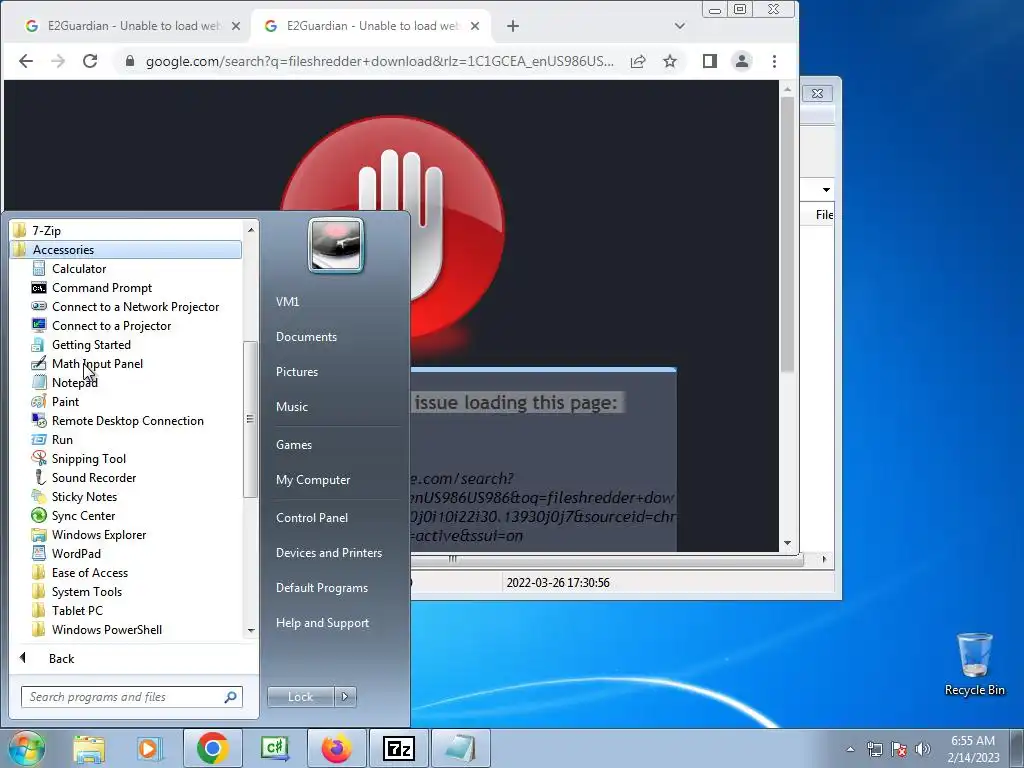Open WordPad
The width and height of the screenshot is (1024, 768).
click(x=76, y=553)
